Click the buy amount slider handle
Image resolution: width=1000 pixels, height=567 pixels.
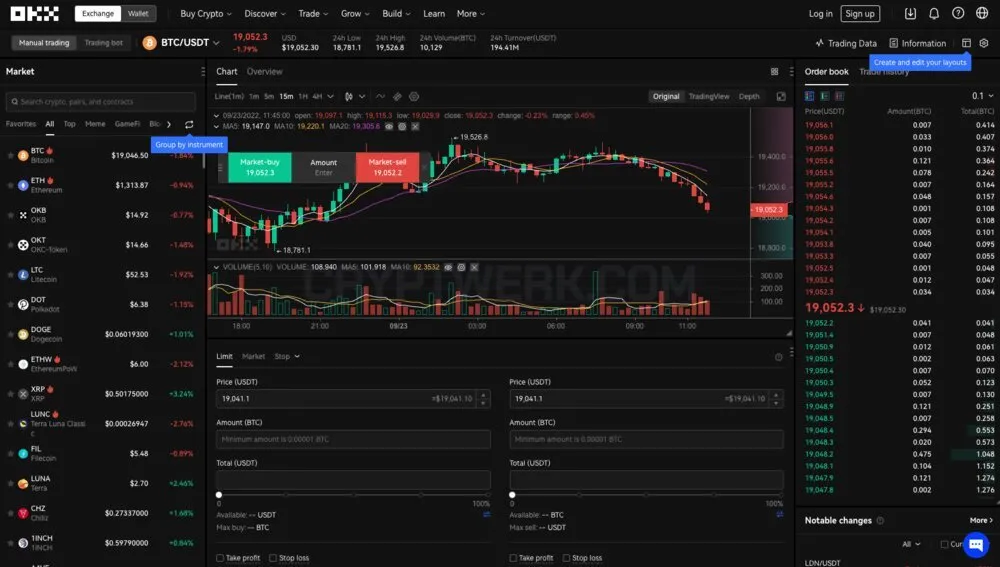click(x=219, y=495)
